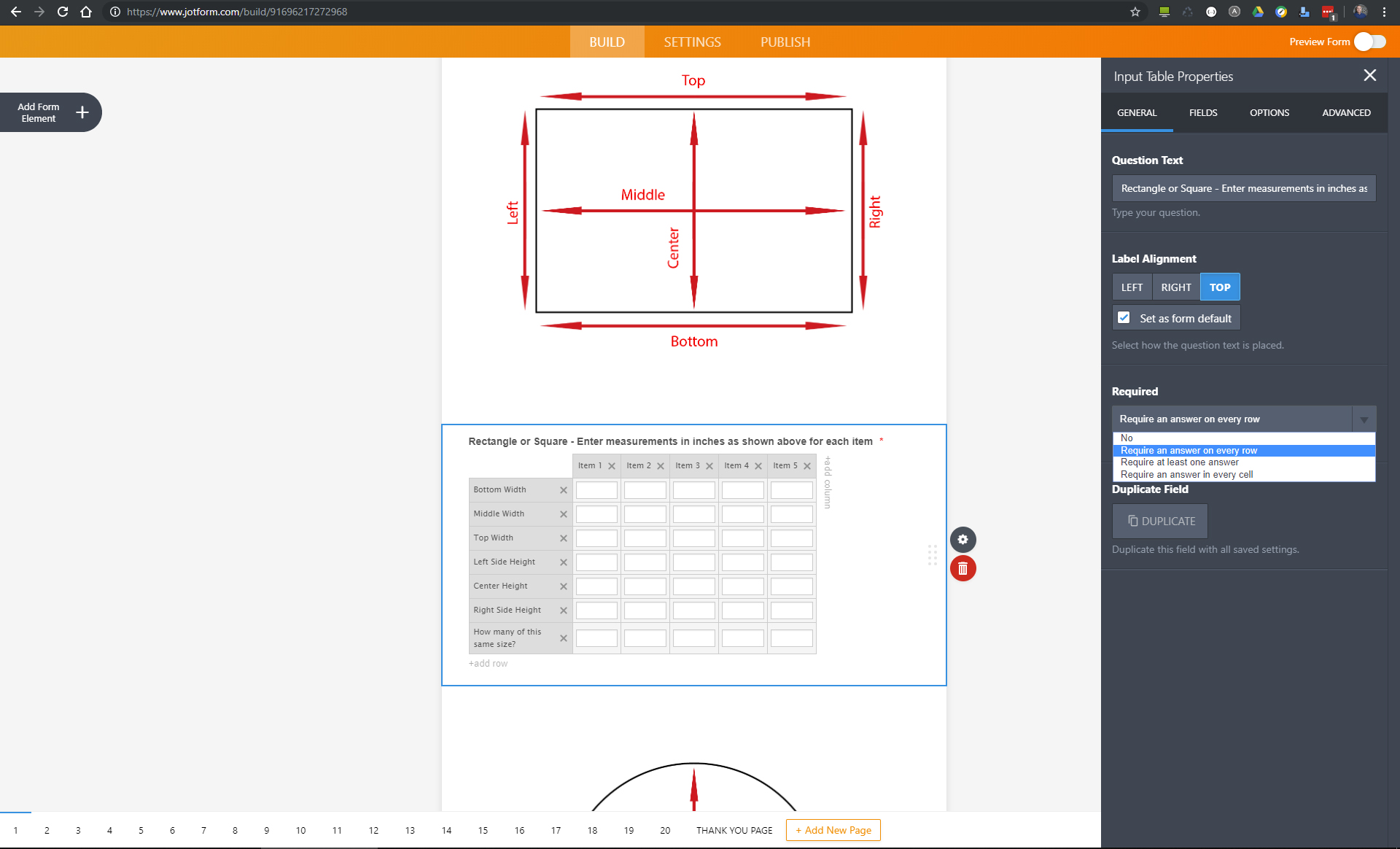Delete the Top Width row
Screen dimensions: 1400x849
click(x=563, y=538)
